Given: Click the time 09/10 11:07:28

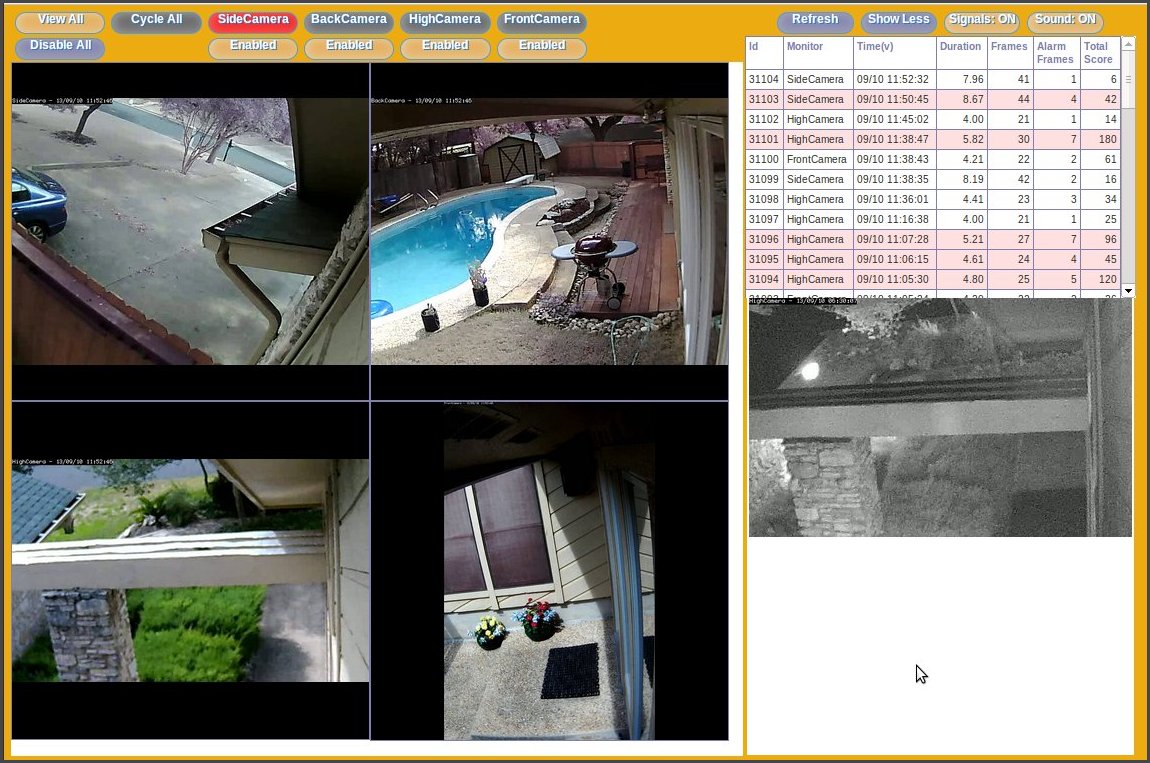Looking at the screenshot, I should click(893, 239).
